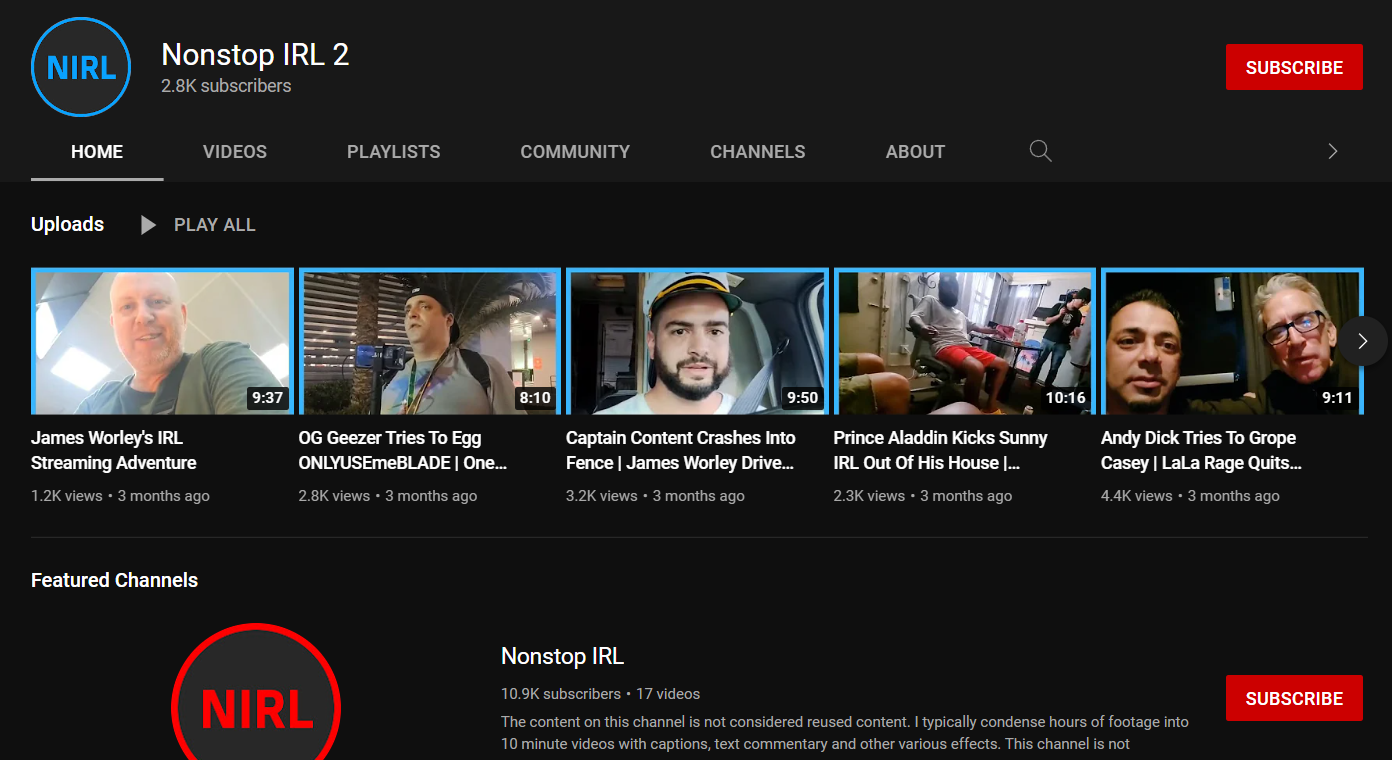
Task: Click the 1.2K views metadata text
Action: [x=67, y=496]
